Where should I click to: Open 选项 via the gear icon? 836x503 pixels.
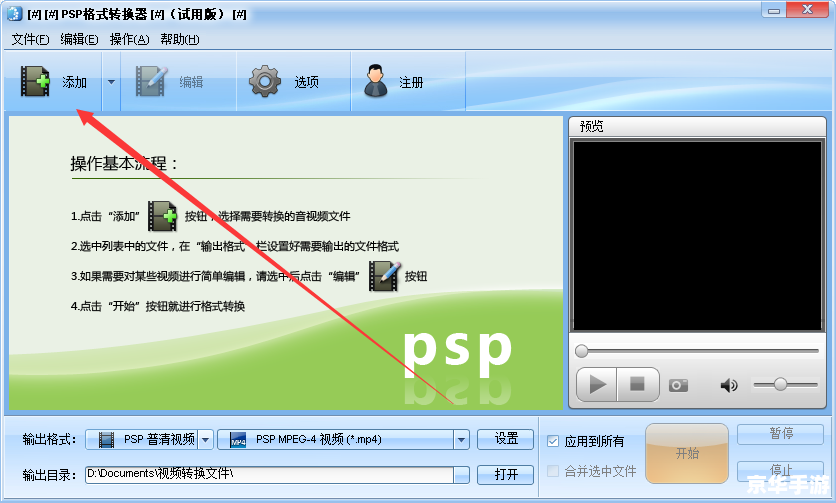264,81
